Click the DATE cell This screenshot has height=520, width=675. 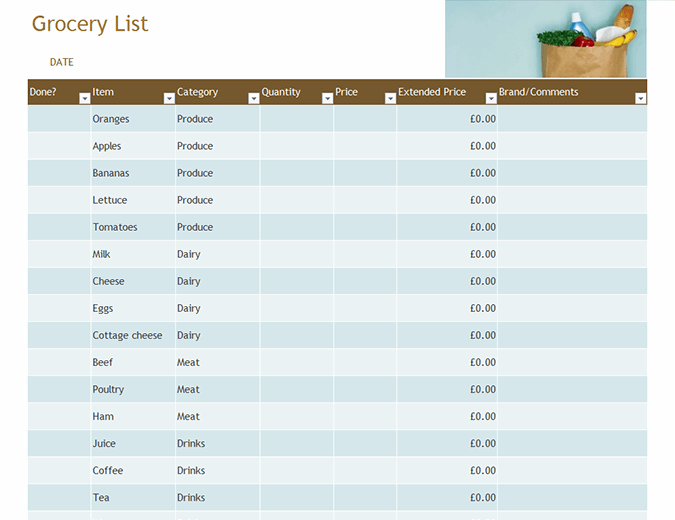pos(62,62)
